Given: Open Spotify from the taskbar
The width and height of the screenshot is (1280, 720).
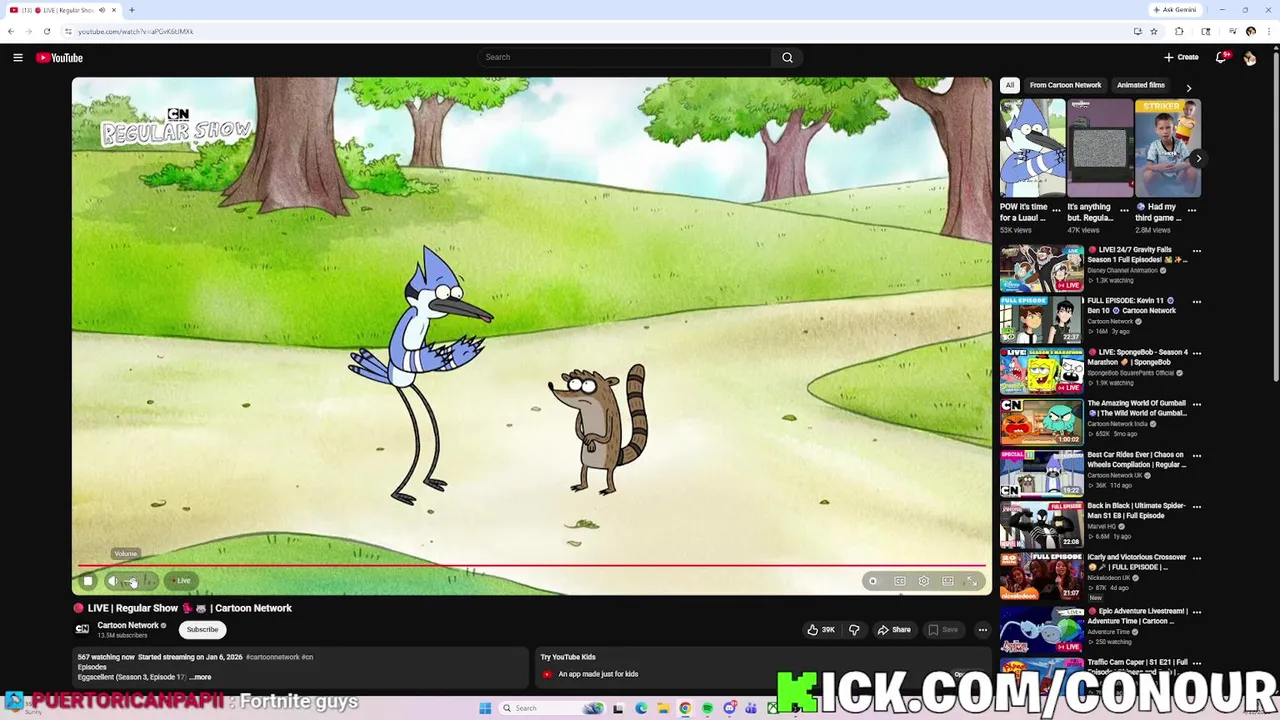Looking at the screenshot, I should pyautogui.click(x=708, y=708).
